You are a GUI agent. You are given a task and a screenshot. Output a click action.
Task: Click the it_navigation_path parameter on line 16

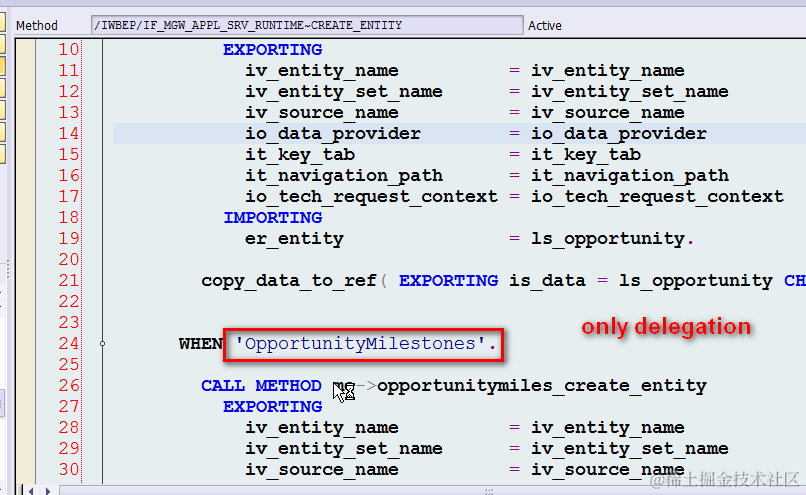[344, 176]
